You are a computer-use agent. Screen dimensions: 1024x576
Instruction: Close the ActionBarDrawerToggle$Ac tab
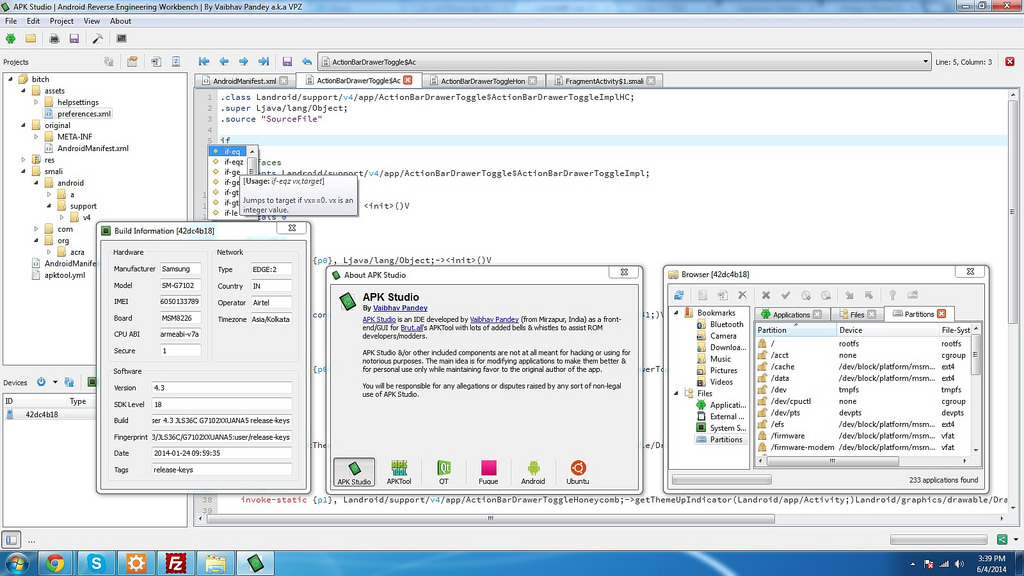(408, 80)
